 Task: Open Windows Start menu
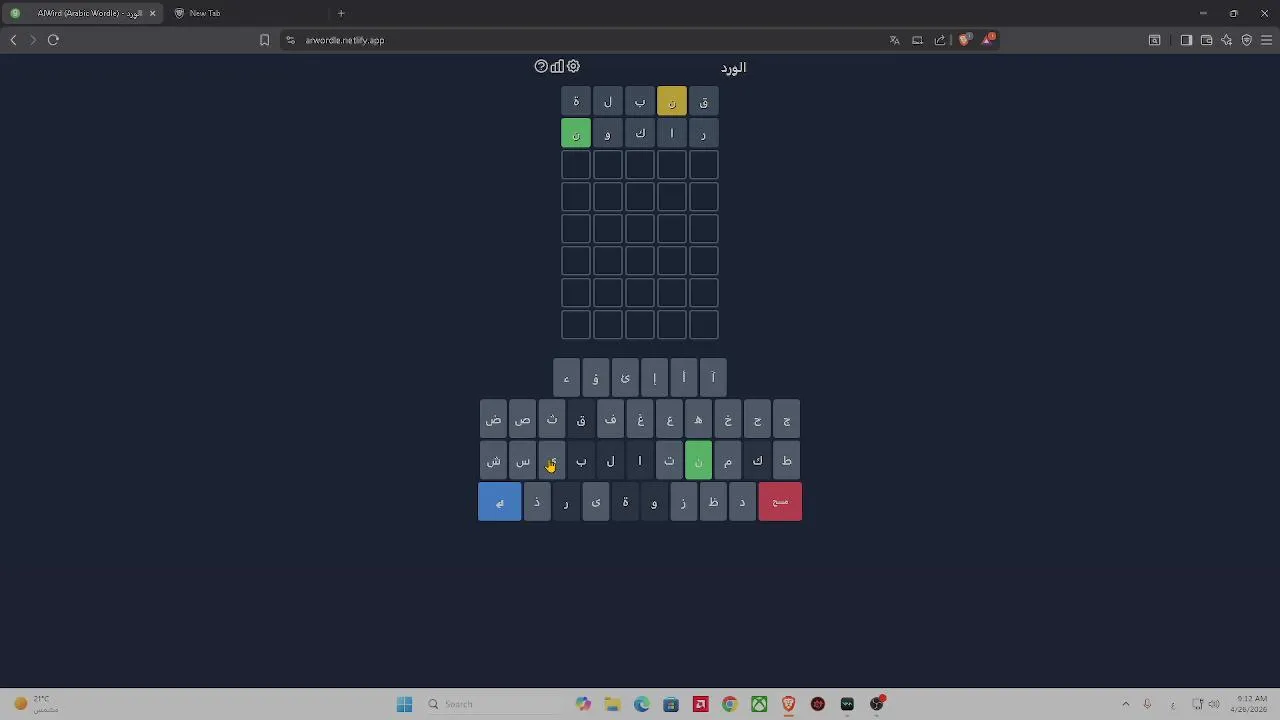404,704
